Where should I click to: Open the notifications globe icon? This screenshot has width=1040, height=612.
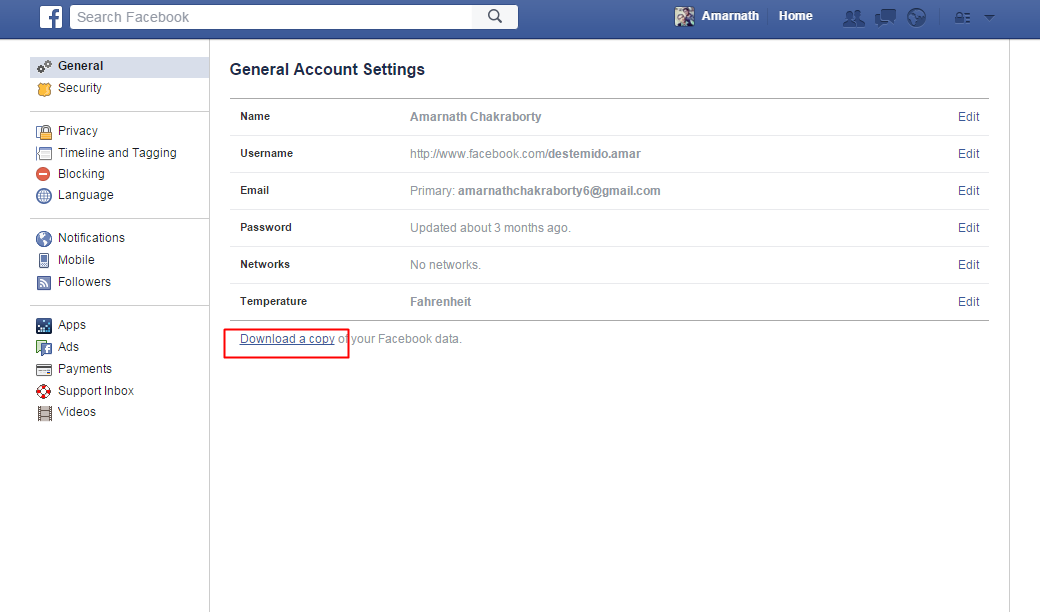917,18
